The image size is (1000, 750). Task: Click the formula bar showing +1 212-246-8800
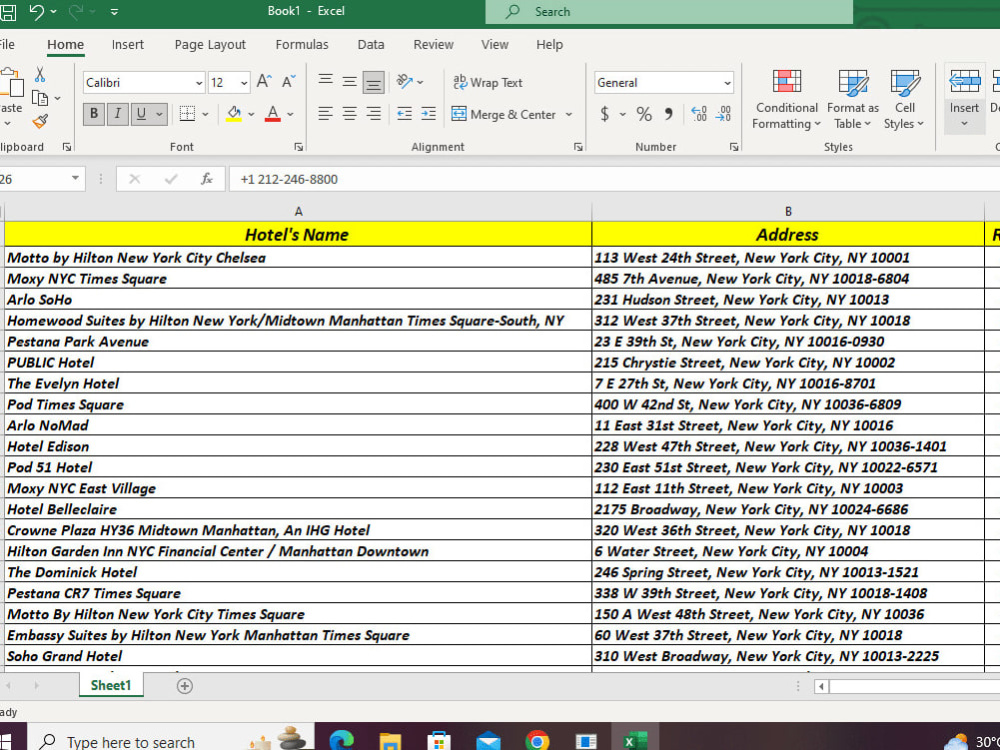614,179
